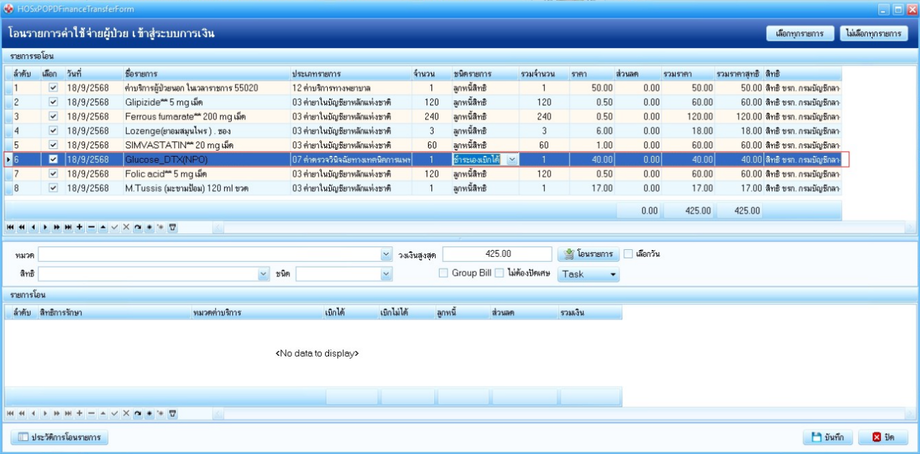This screenshot has width=920, height=454.
Task: Tick the เลือกวัน checkbox
Action: coord(628,254)
